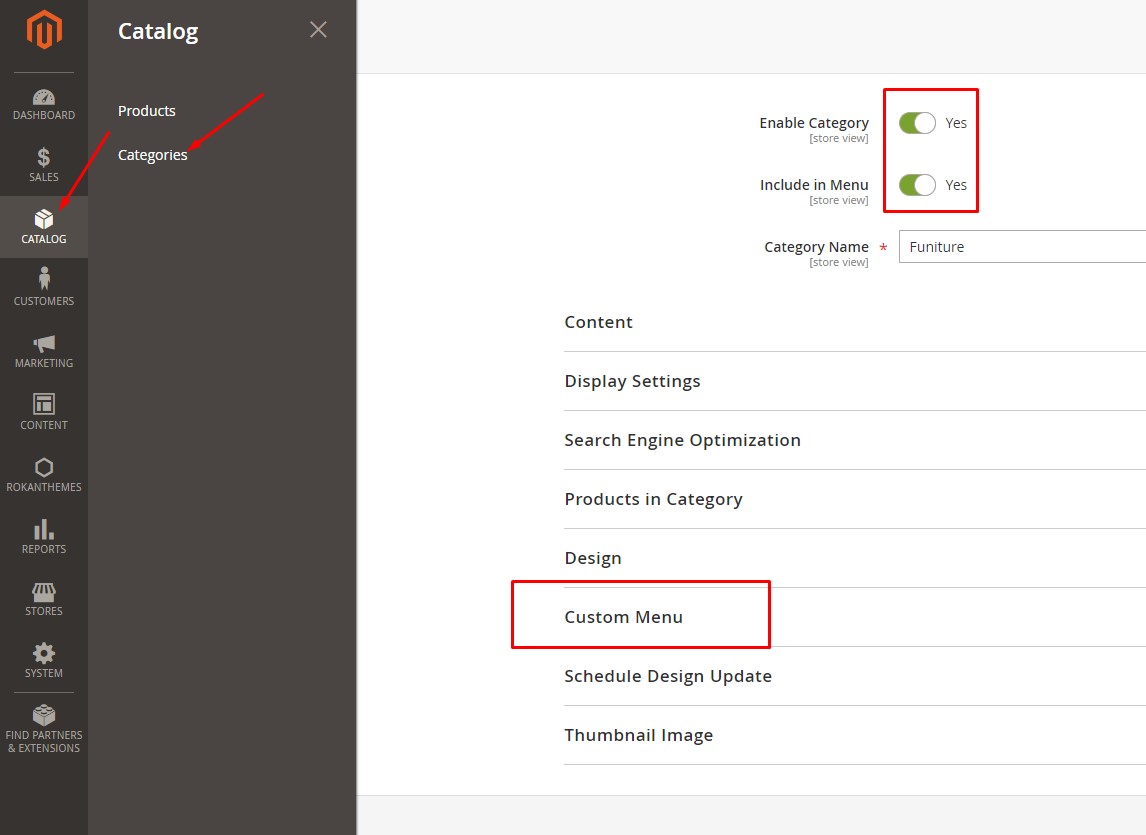Click the ROKANTHEMES sidebar label
Screen dimensions: 1146x835
pyautogui.click(x=44, y=487)
